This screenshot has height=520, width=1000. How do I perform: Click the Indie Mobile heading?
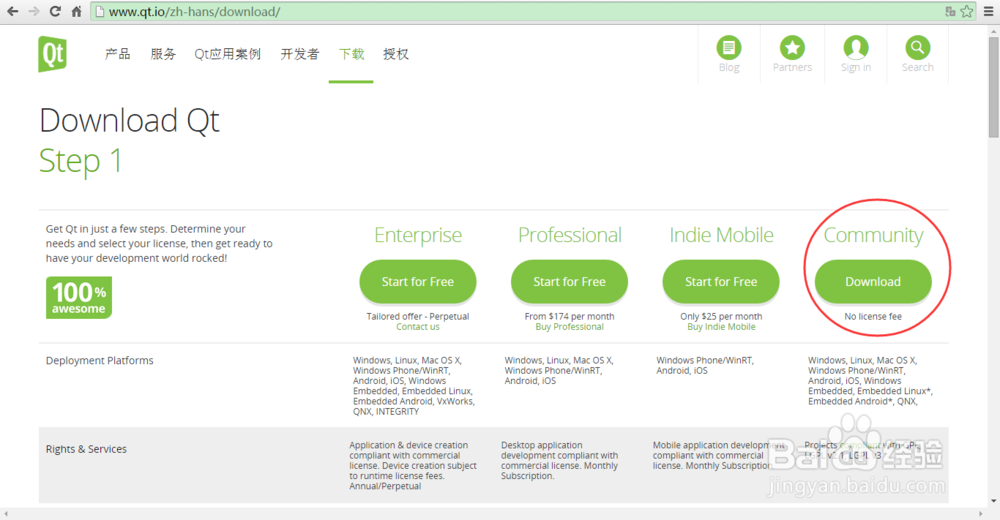coord(721,235)
